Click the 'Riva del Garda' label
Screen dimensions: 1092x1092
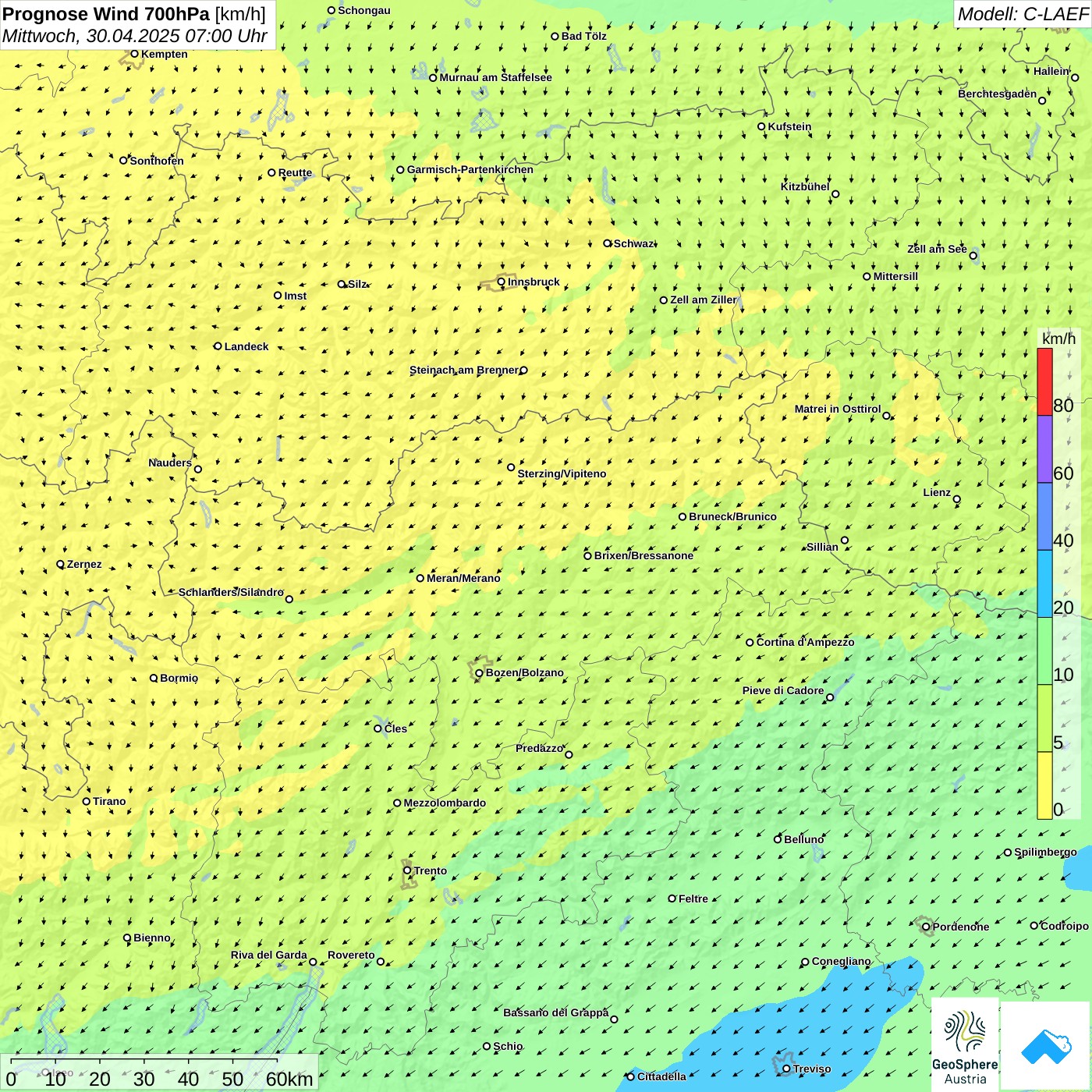point(269,955)
